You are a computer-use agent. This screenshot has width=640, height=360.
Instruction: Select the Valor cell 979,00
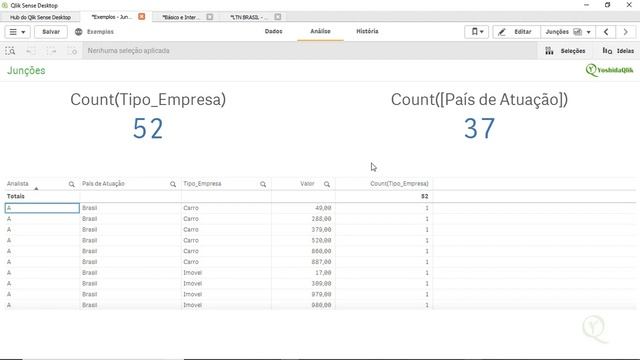(x=303, y=294)
